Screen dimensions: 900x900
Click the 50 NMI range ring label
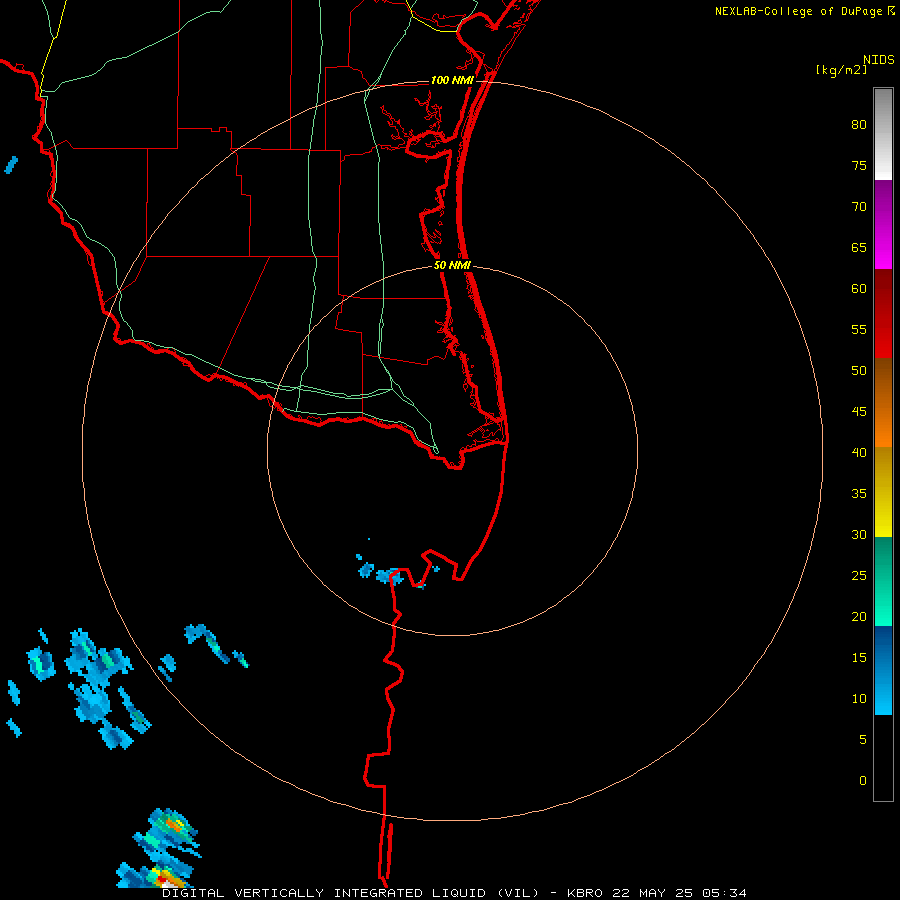click(x=452, y=265)
